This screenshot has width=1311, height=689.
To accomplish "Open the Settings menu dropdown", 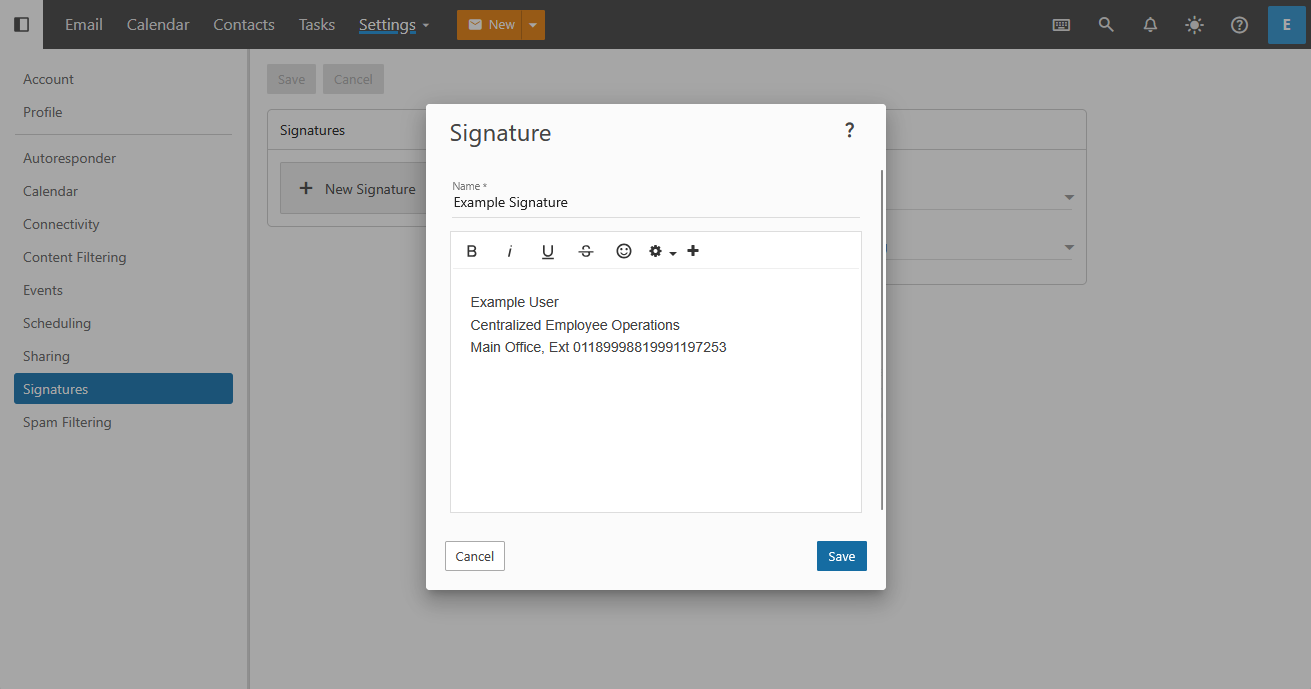I will (394, 25).
